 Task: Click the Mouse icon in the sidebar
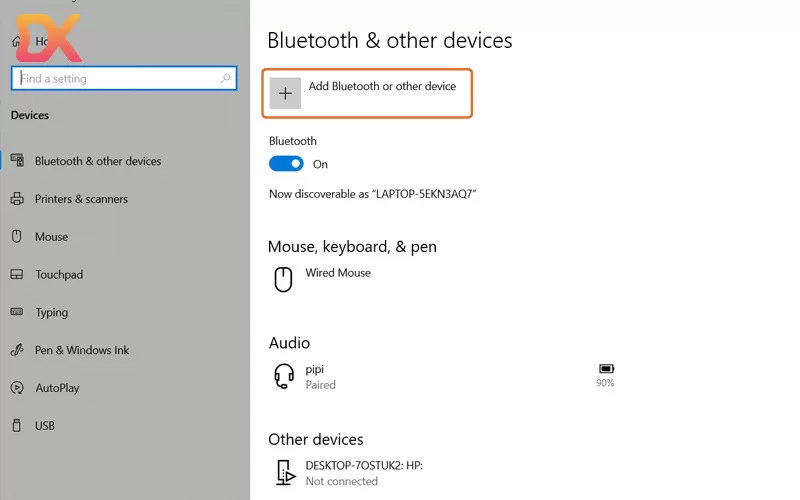17,236
